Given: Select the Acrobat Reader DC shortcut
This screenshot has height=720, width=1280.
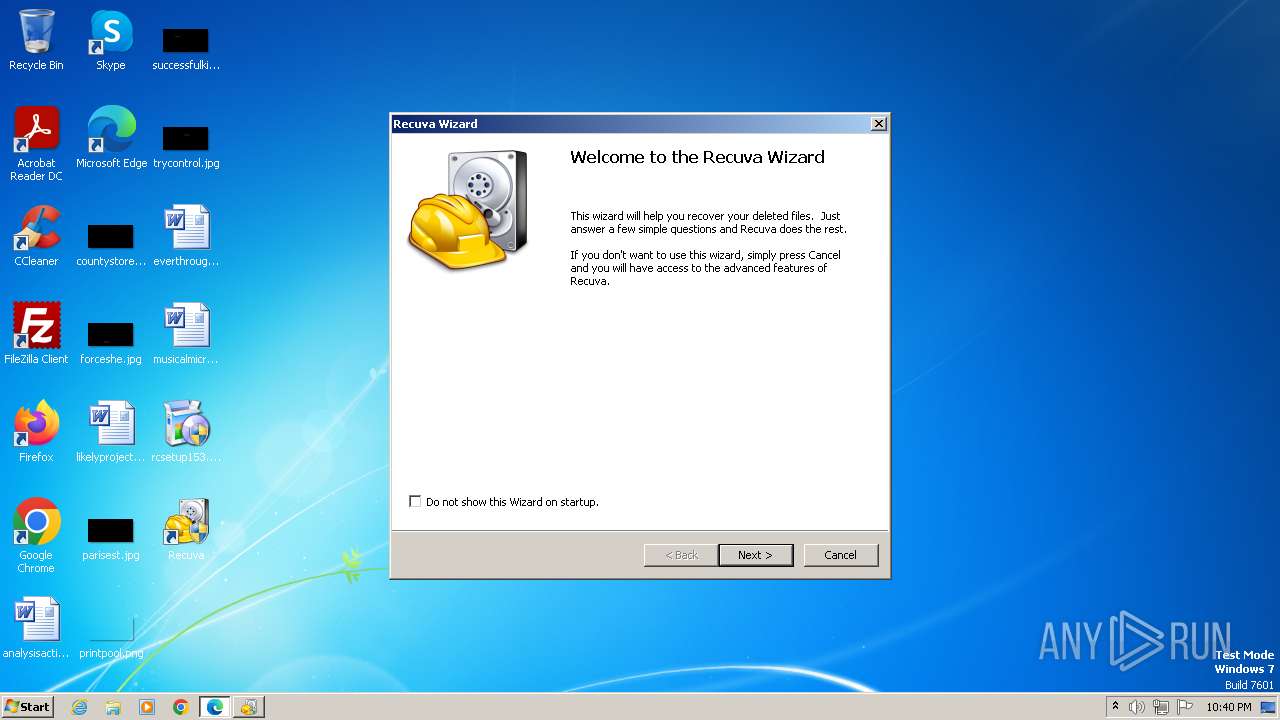Looking at the screenshot, I should pyautogui.click(x=36, y=144).
